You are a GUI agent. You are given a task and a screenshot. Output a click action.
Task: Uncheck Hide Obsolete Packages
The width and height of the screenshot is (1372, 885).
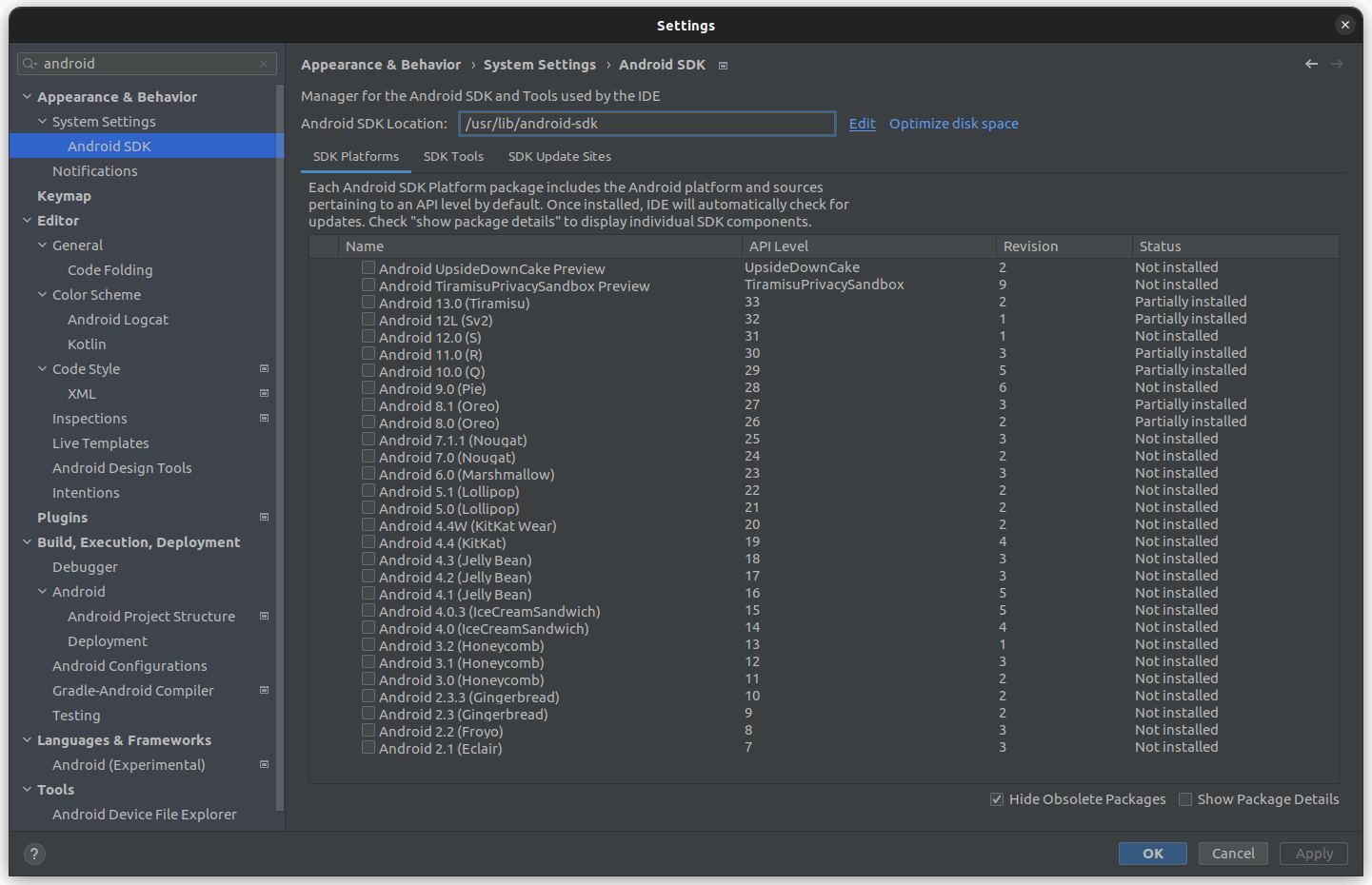coord(997,799)
